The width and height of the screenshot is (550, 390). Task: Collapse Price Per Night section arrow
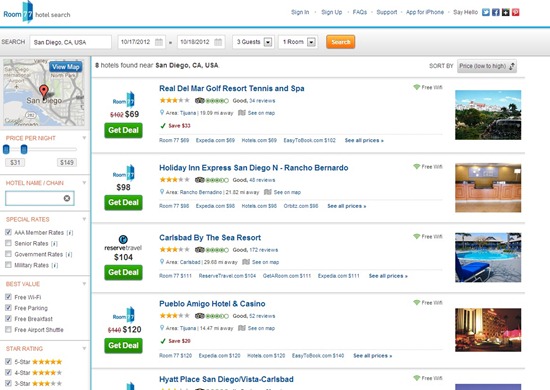pos(84,138)
